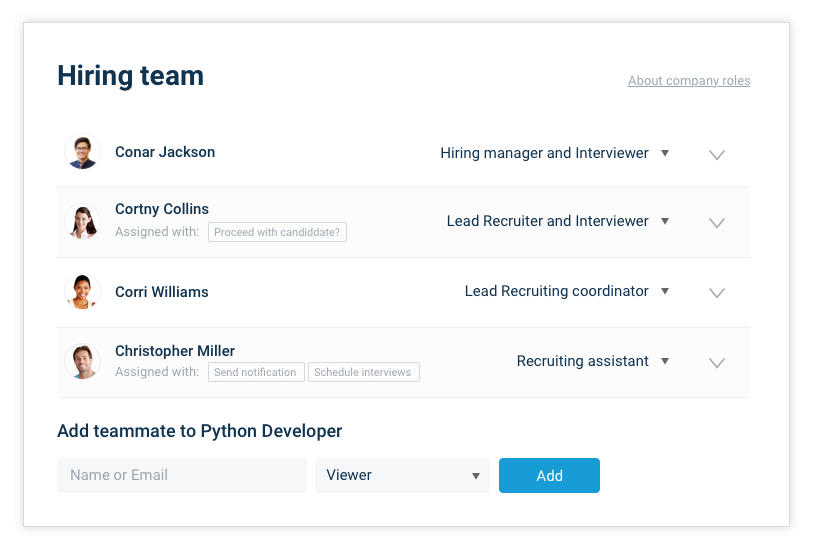Image resolution: width=817 pixels, height=547 pixels.
Task: Click the Proceed with candiddate? tag
Action: 277,232
